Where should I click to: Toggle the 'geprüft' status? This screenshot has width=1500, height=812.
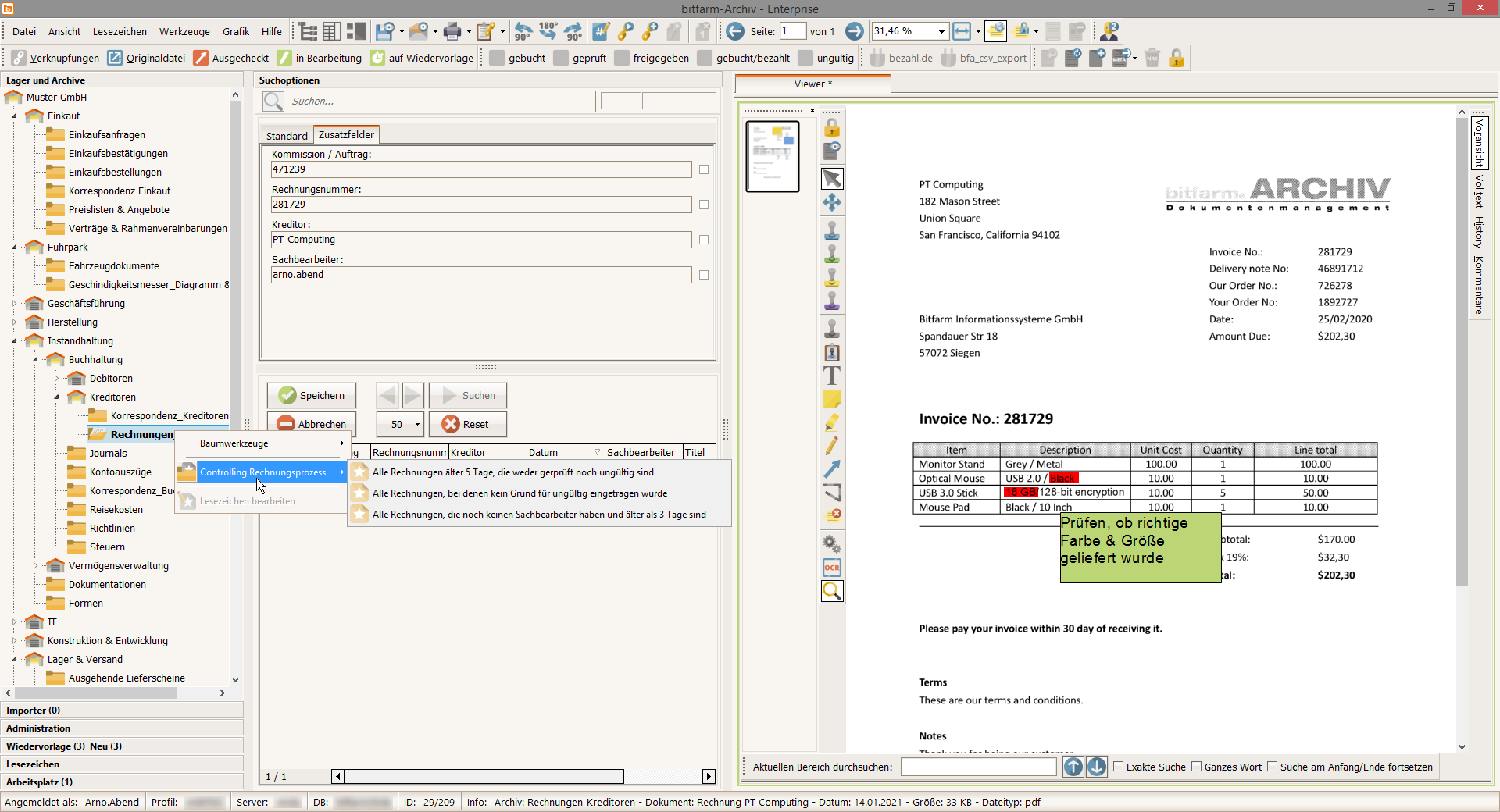(580, 58)
